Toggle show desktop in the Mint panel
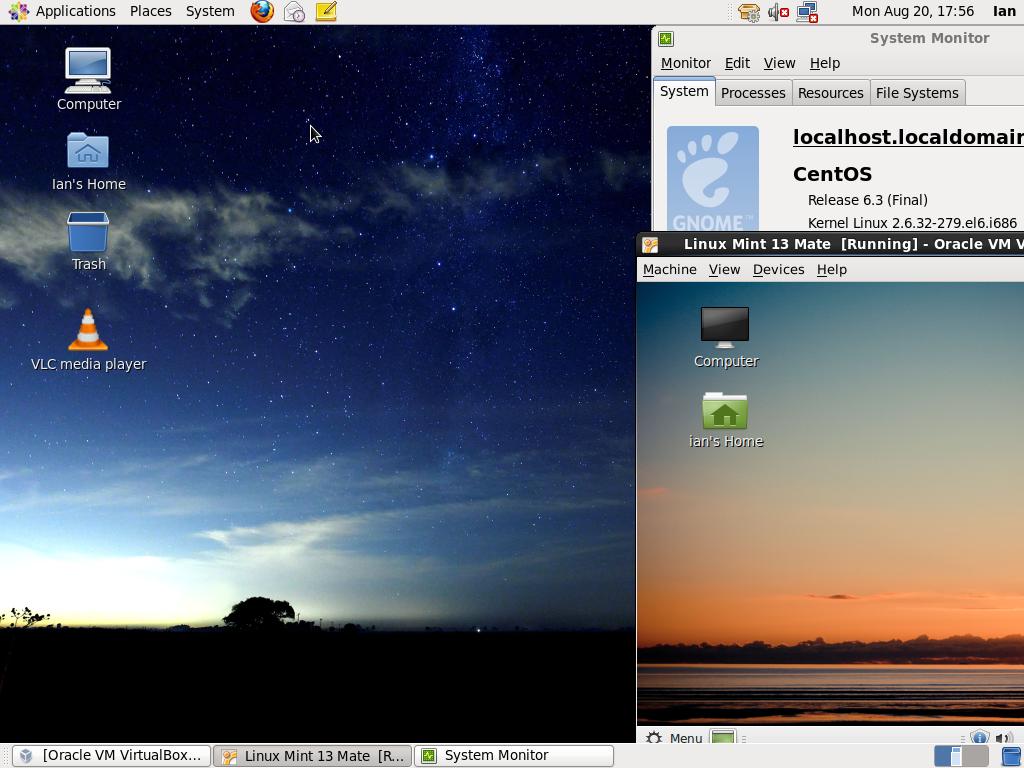Screen dimensions: 1024x768 [722, 738]
